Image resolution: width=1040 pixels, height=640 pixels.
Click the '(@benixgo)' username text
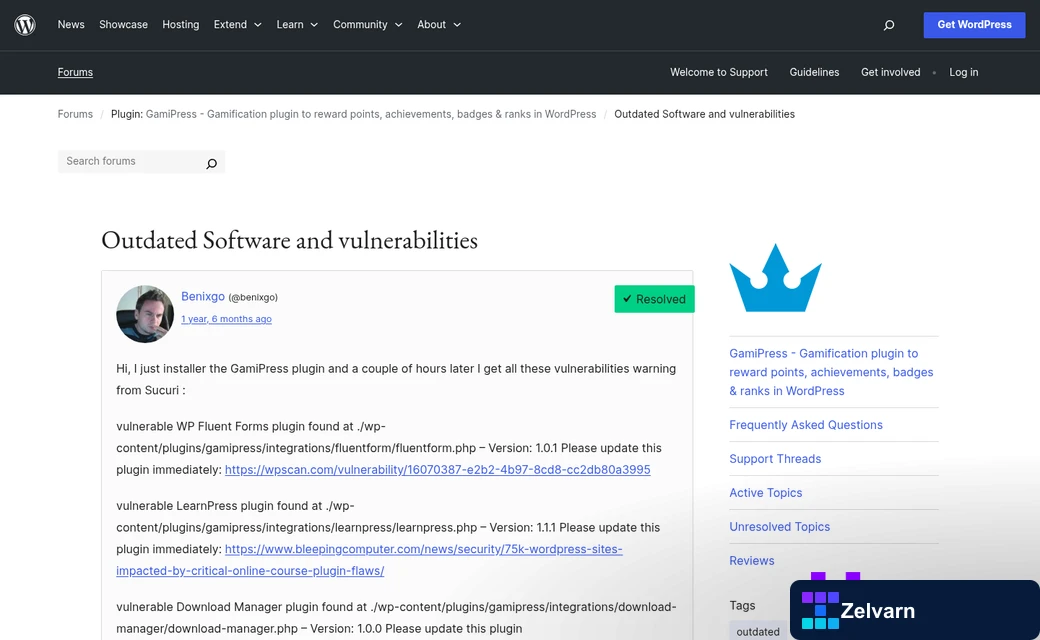tap(253, 297)
